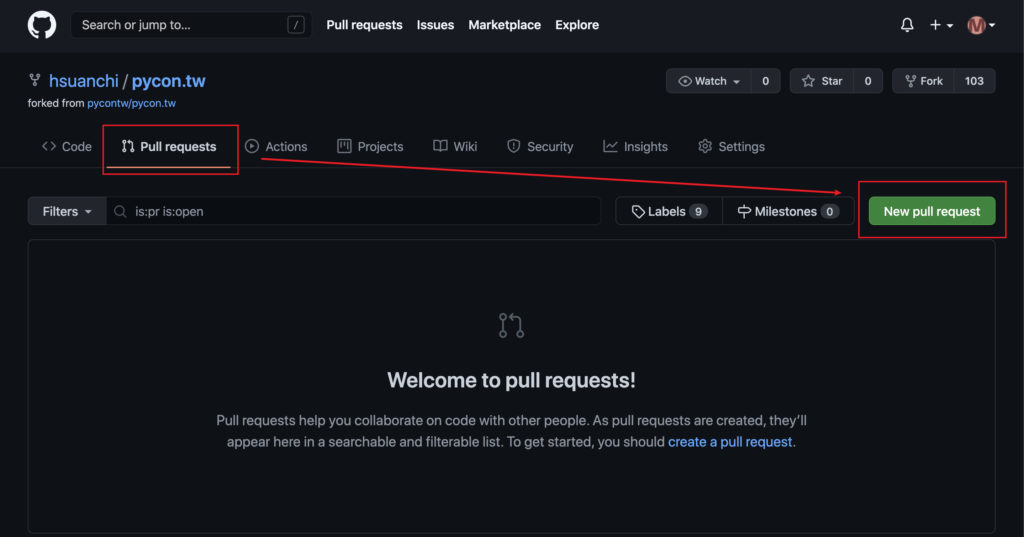Click the Welcome to pull requests! heading
This screenshot has height=537, width=1024.
click(x=511, y=380)
